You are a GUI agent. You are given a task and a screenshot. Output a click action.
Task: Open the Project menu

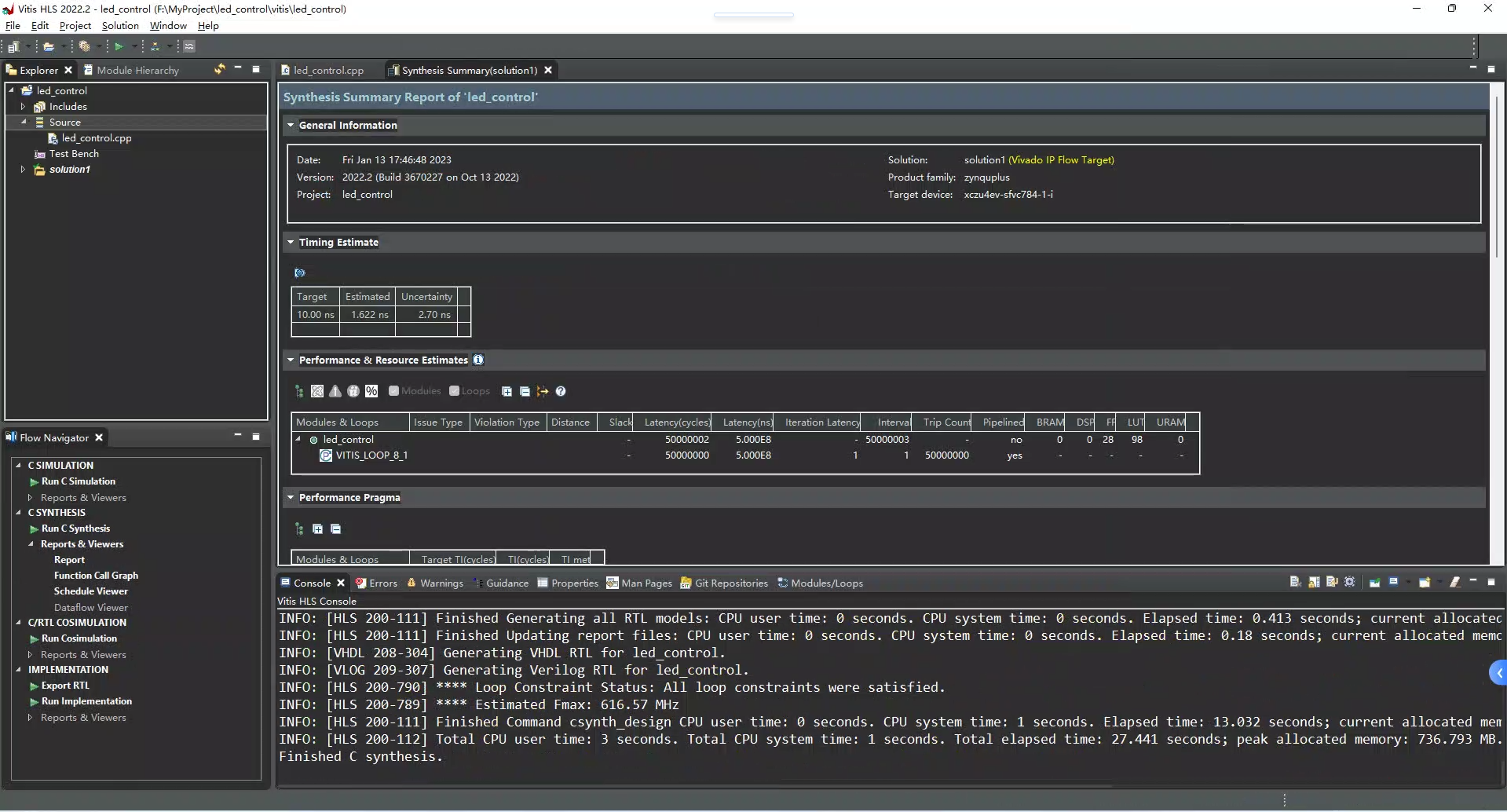pyautogui.click(x=75, y=25)
